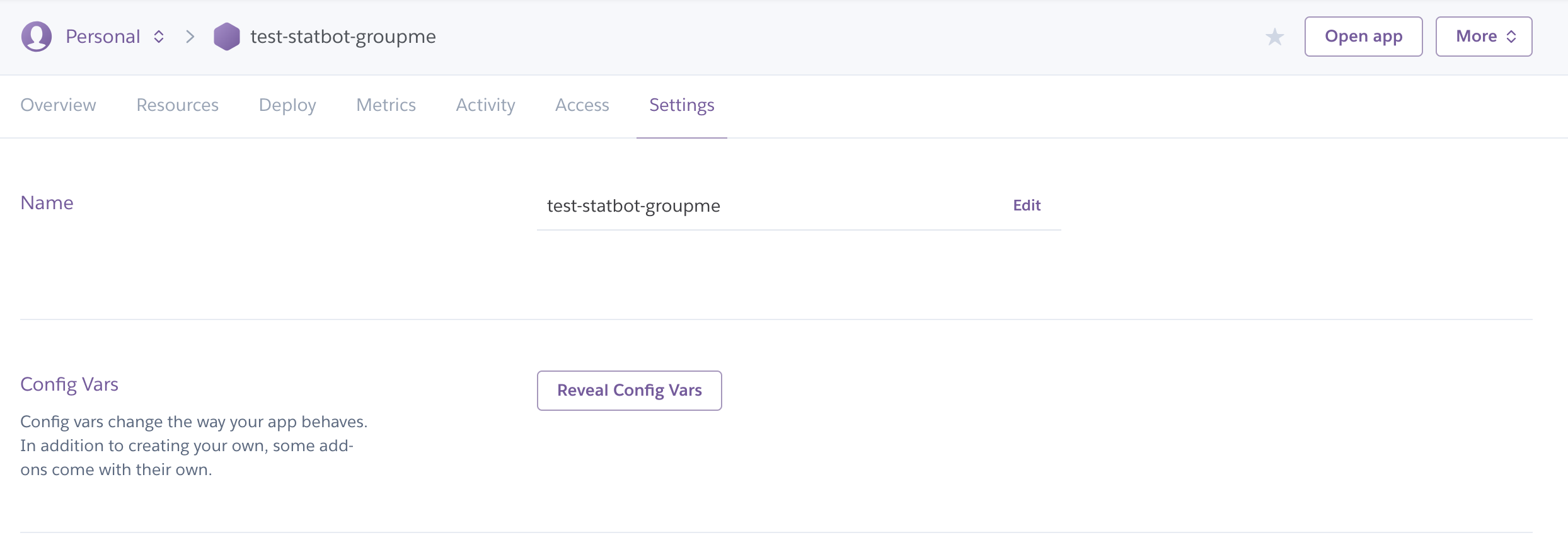The image size is (1568, 557).
Task: Switch to the Resources tab
Action: pyautogui.click(x=177, y=105)
